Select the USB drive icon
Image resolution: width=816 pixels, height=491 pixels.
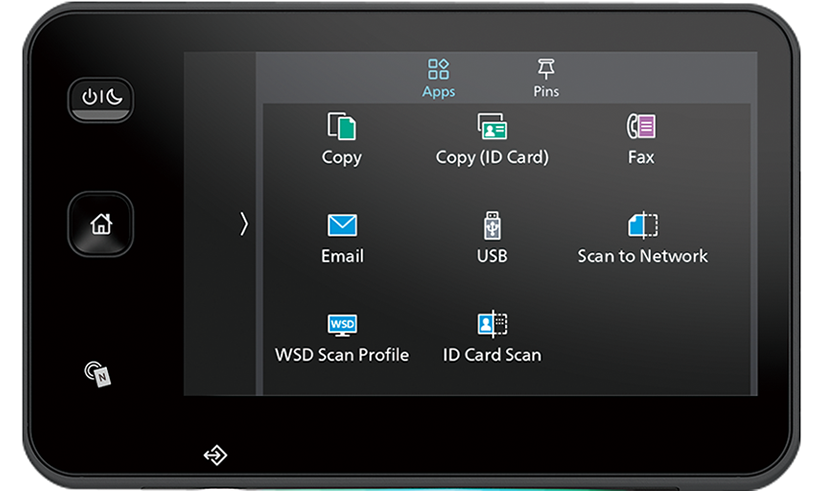click(492, 226)
